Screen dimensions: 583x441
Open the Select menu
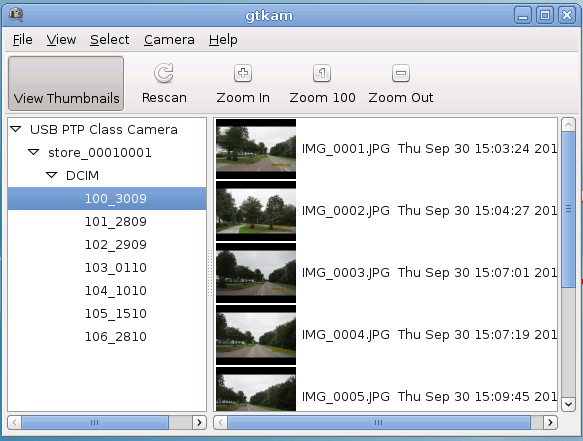coord(110,39)
